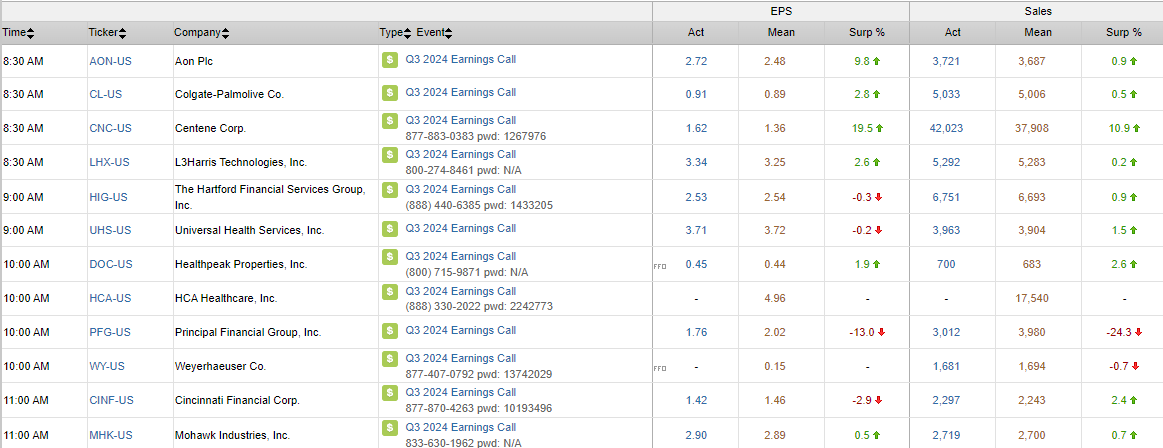This screenshot has width=1163, height=448.
Task: Click Aon EPS actual value 2.72
Action: coord(696,62)
